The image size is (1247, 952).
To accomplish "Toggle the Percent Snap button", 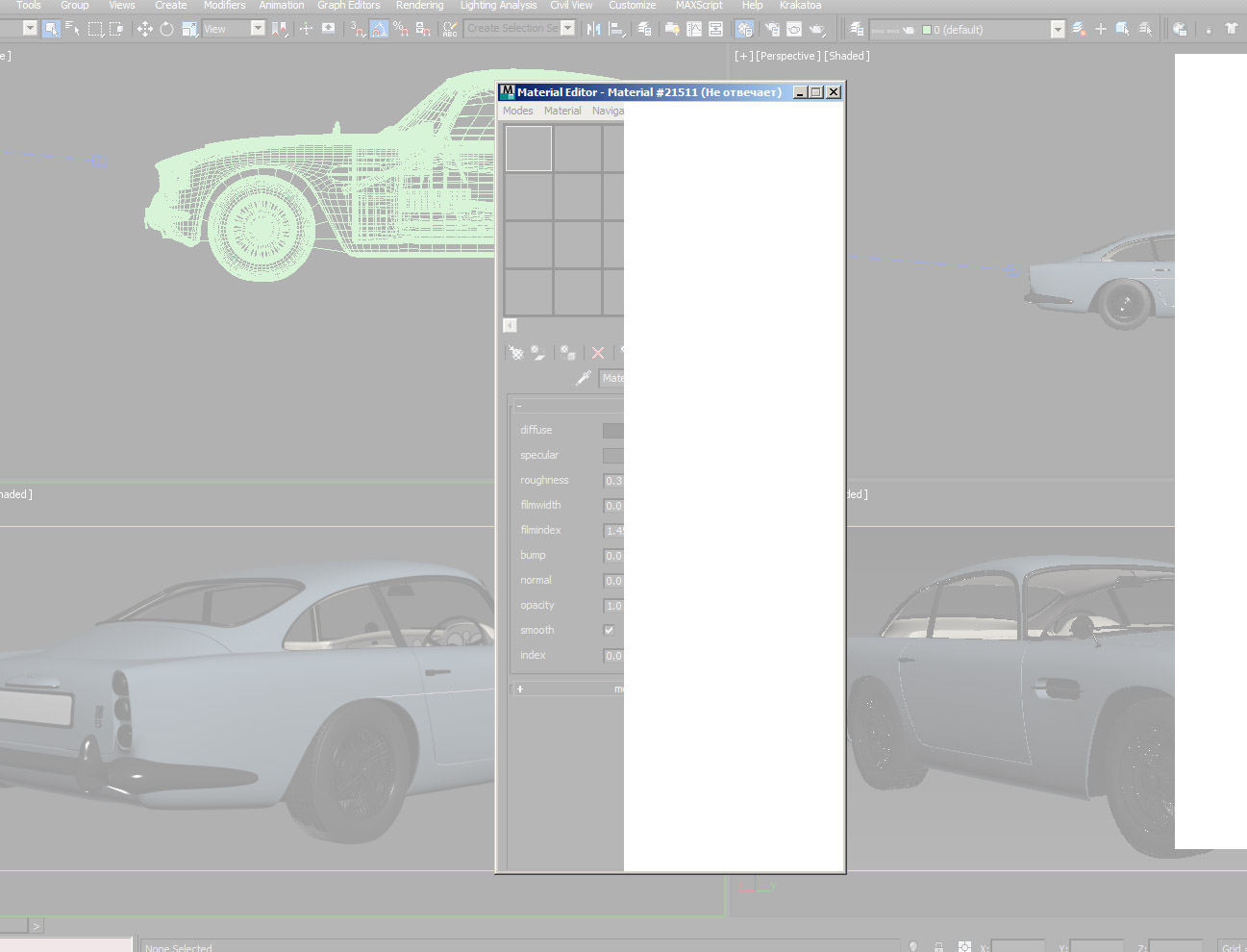I will [x=401, y=29].
